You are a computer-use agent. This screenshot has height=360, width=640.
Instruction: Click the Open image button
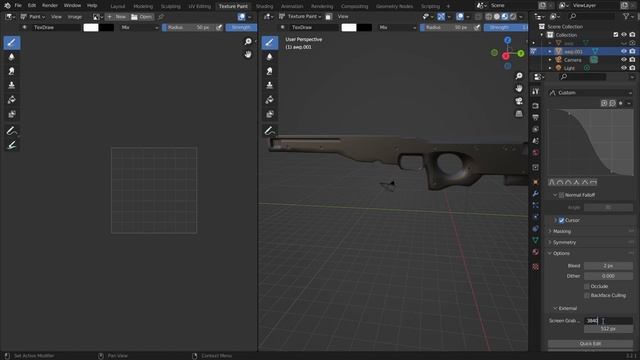point(142,17)
